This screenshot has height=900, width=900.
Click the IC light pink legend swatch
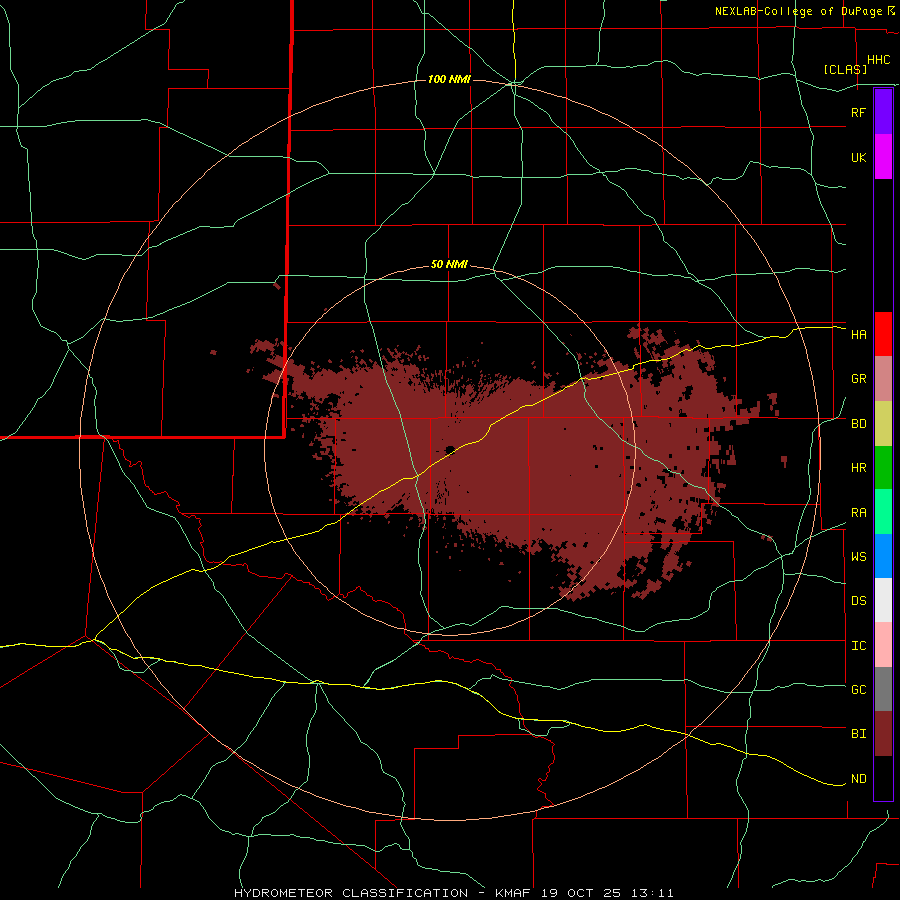pos(883,645)
